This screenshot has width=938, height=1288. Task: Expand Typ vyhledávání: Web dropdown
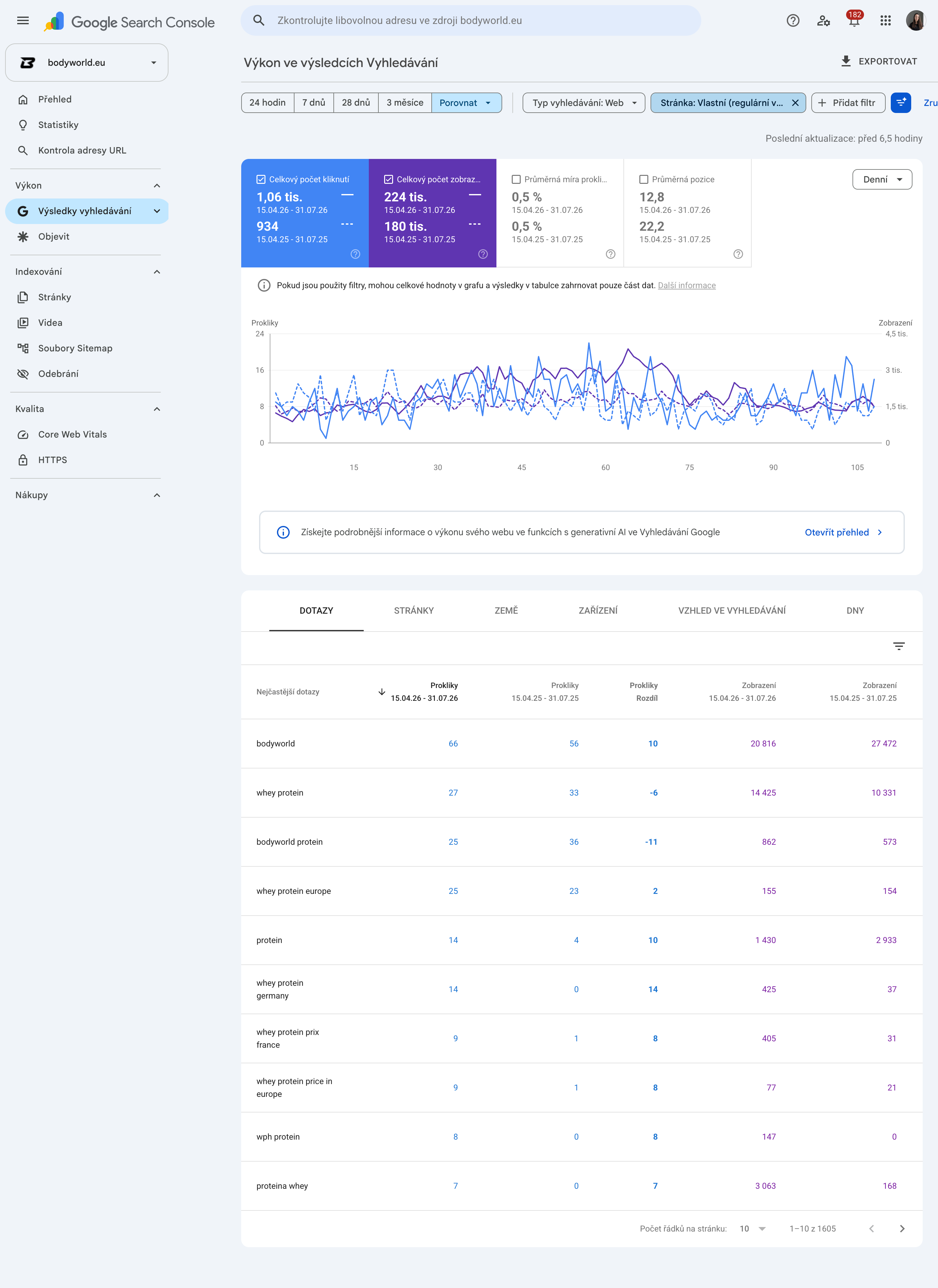click(583, 103)
